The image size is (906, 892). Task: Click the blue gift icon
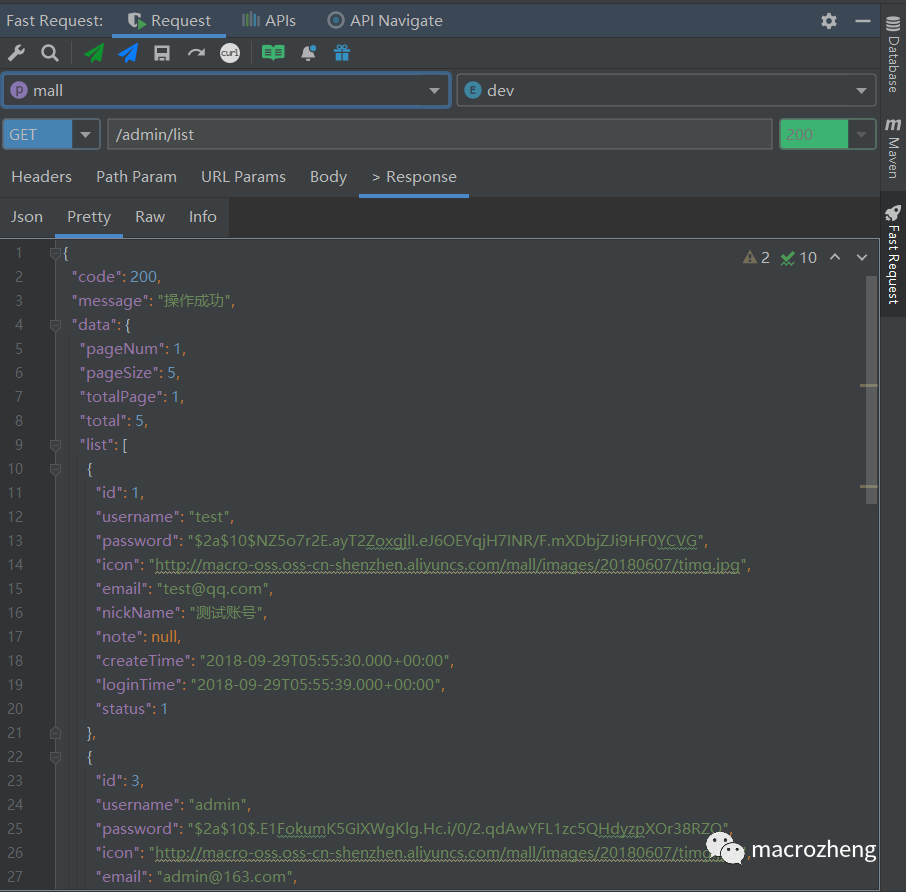[x=342, y=53]
